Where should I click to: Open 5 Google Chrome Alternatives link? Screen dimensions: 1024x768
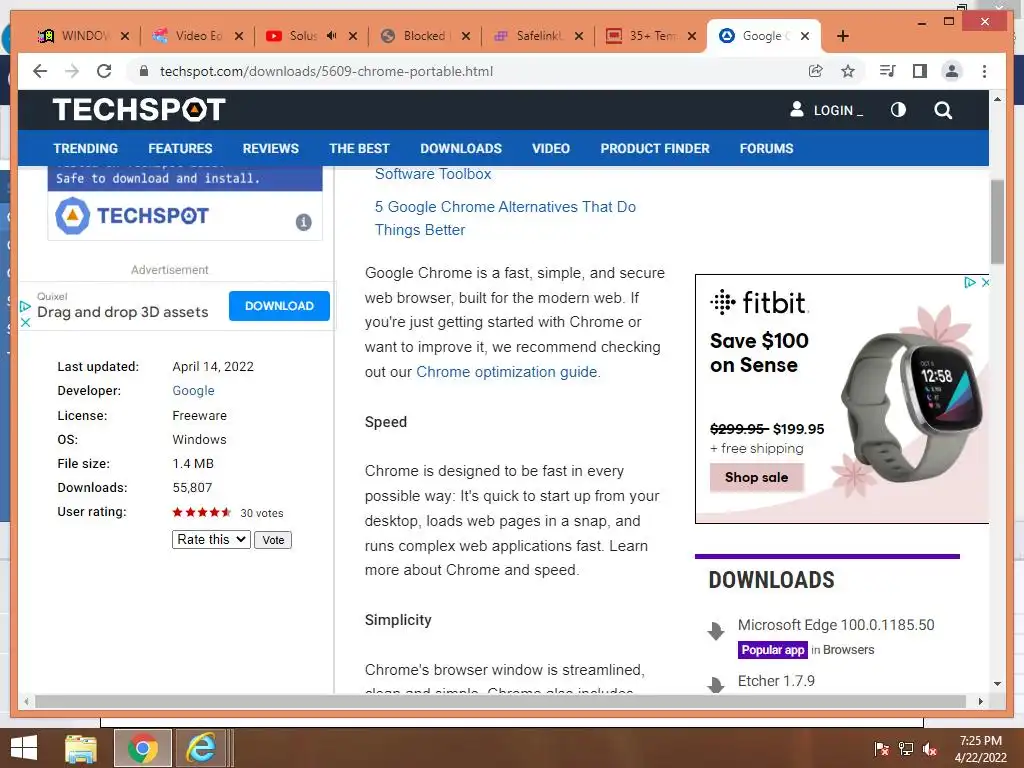(505, 218)
